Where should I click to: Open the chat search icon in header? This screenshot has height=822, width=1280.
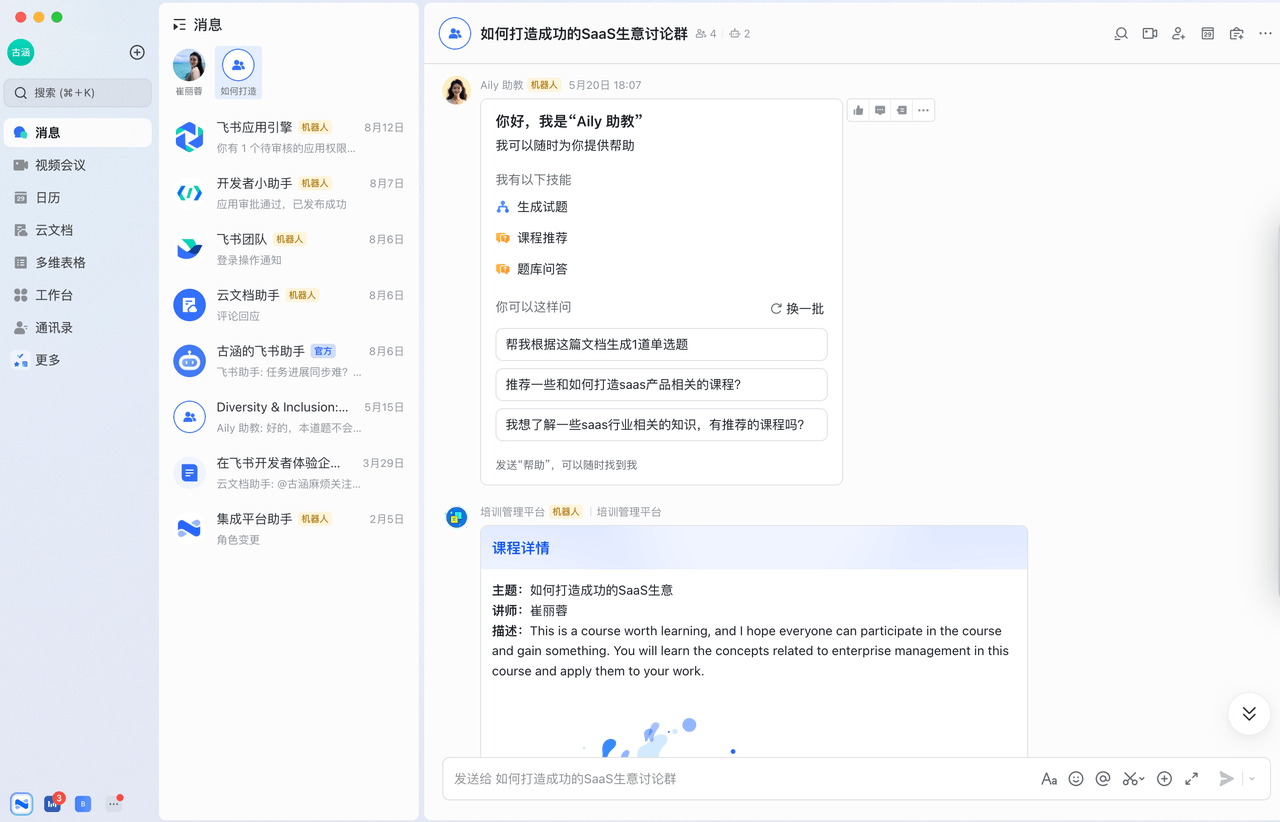[x=1121, y=33]
